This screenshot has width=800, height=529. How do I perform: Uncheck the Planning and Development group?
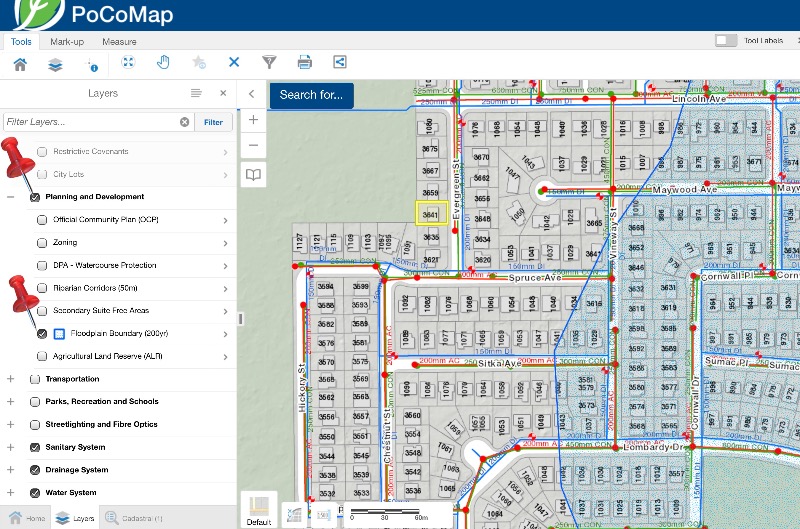pyautogui.click(x=35, y=197)
